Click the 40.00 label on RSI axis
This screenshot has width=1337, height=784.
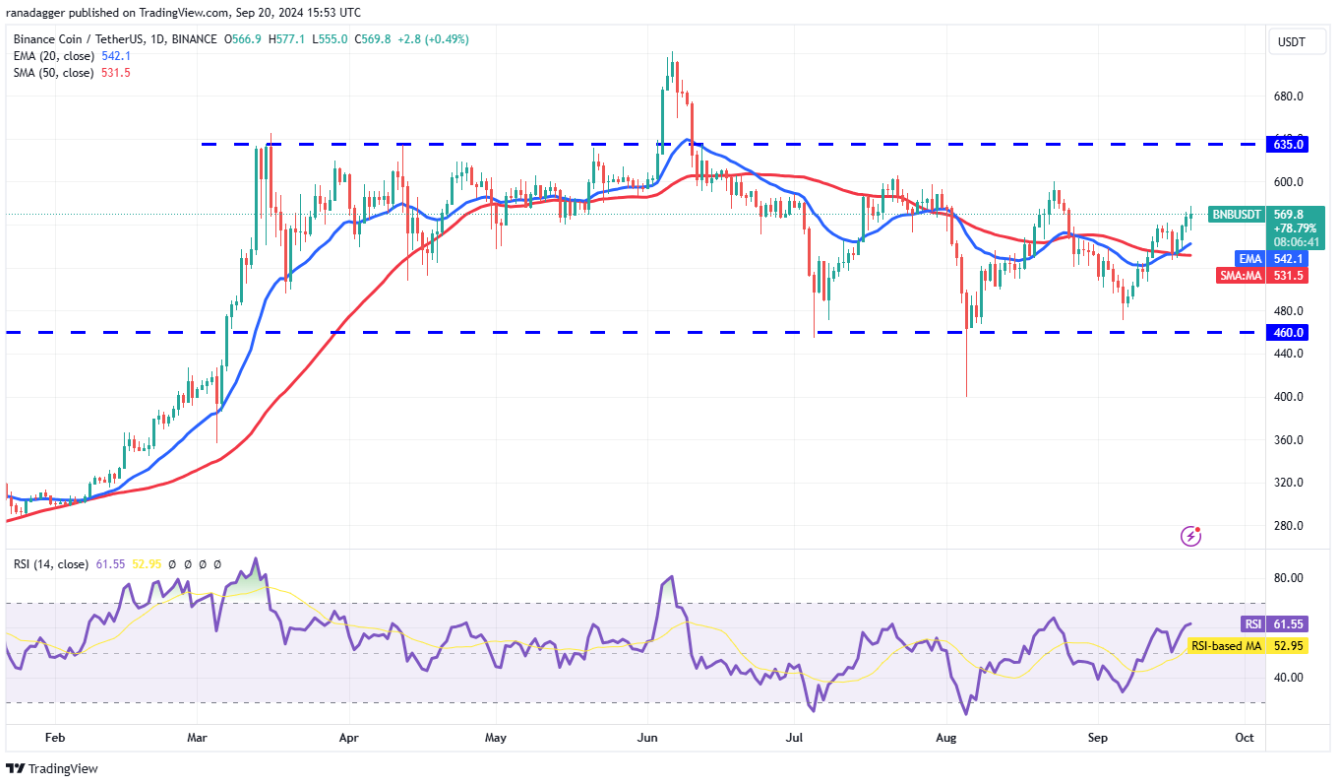coord(1286,677)
